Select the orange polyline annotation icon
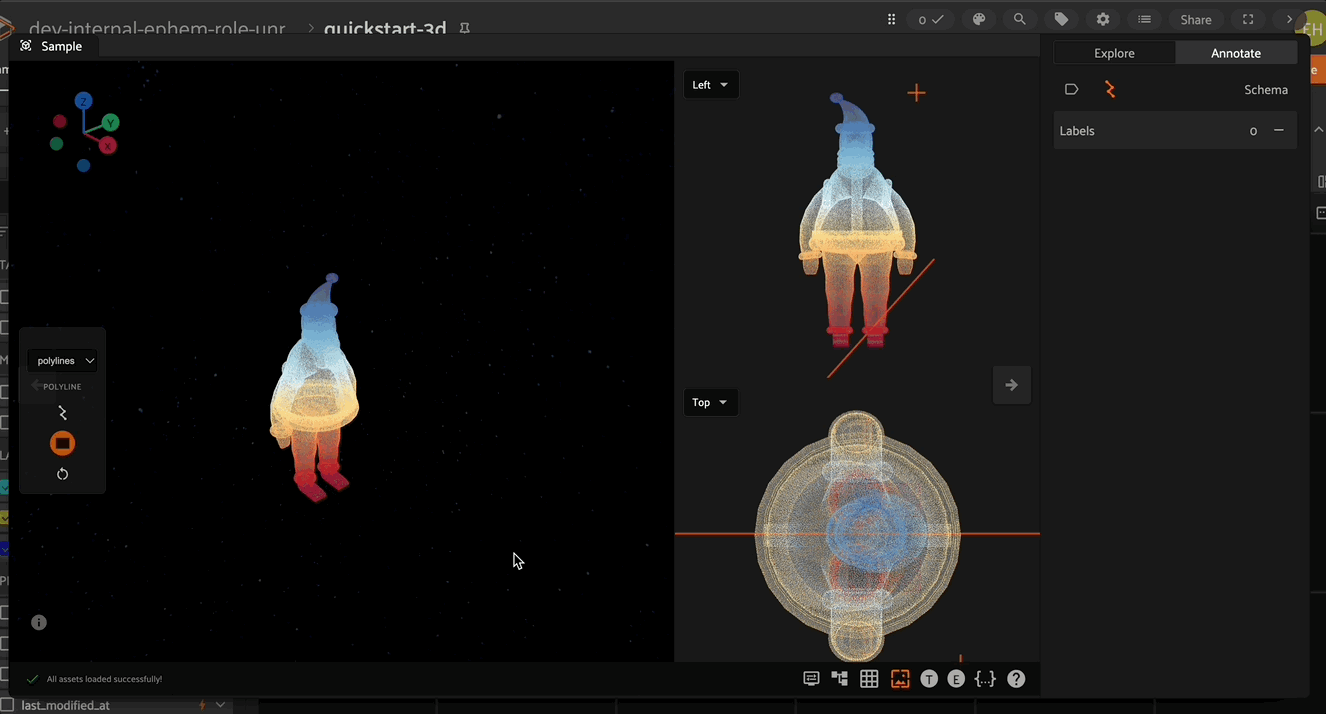This screenshot has width=1326, height=714. [1110, 90]
